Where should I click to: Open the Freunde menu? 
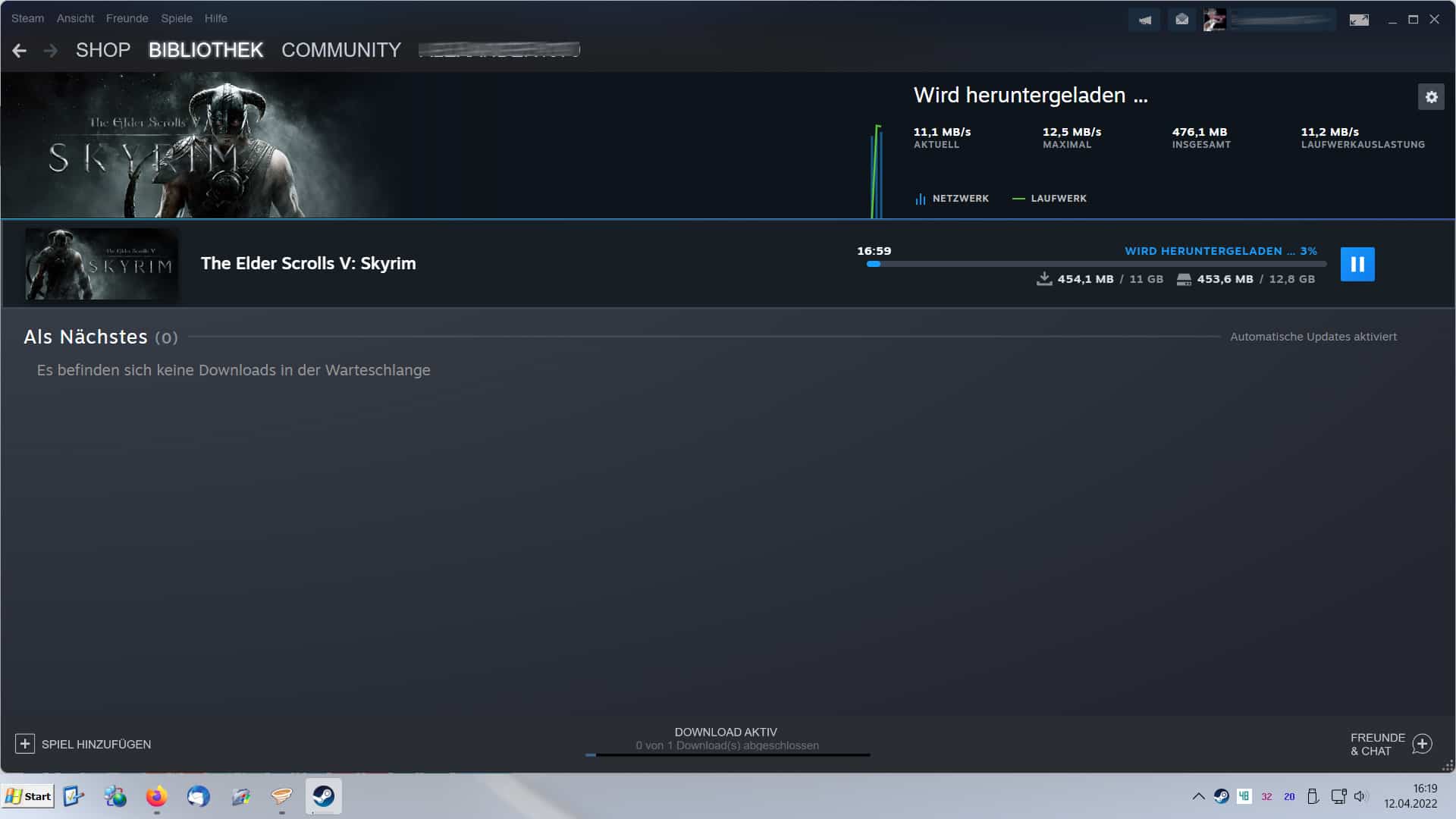point(127,18)
